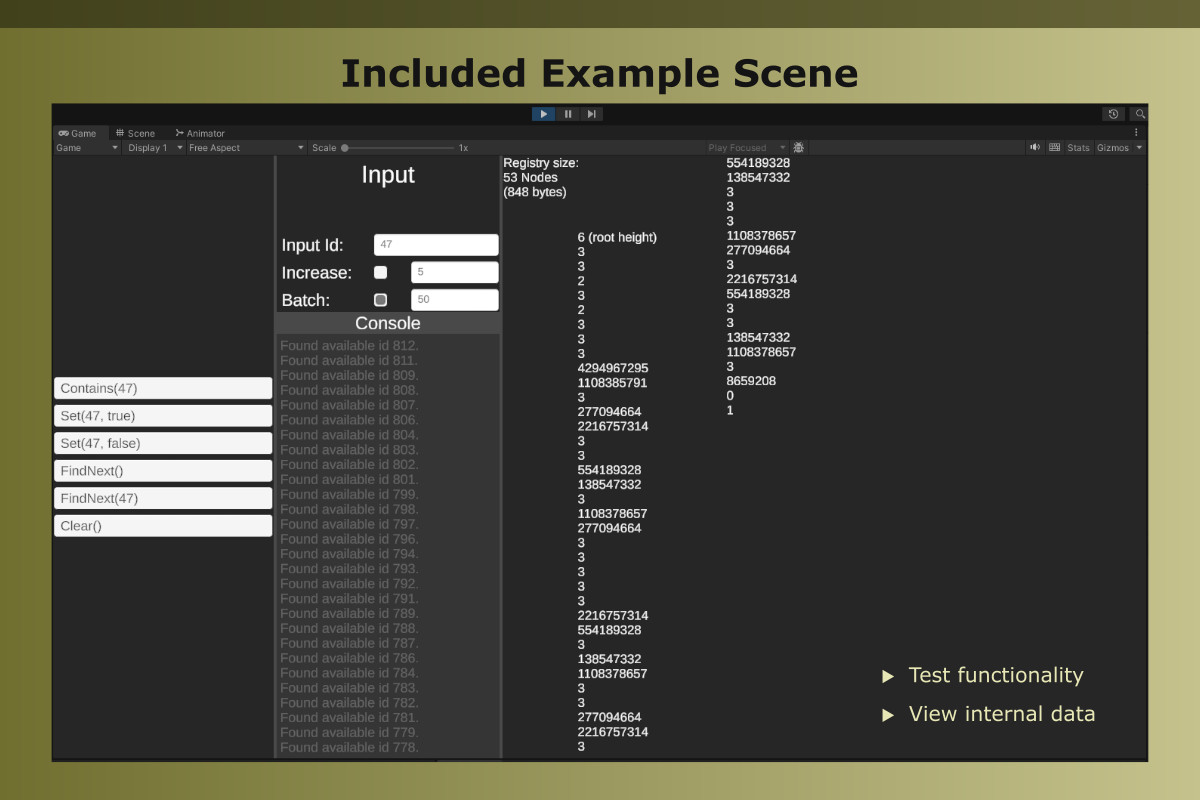Click the Input Id field showing 47

tap(436, 245)
